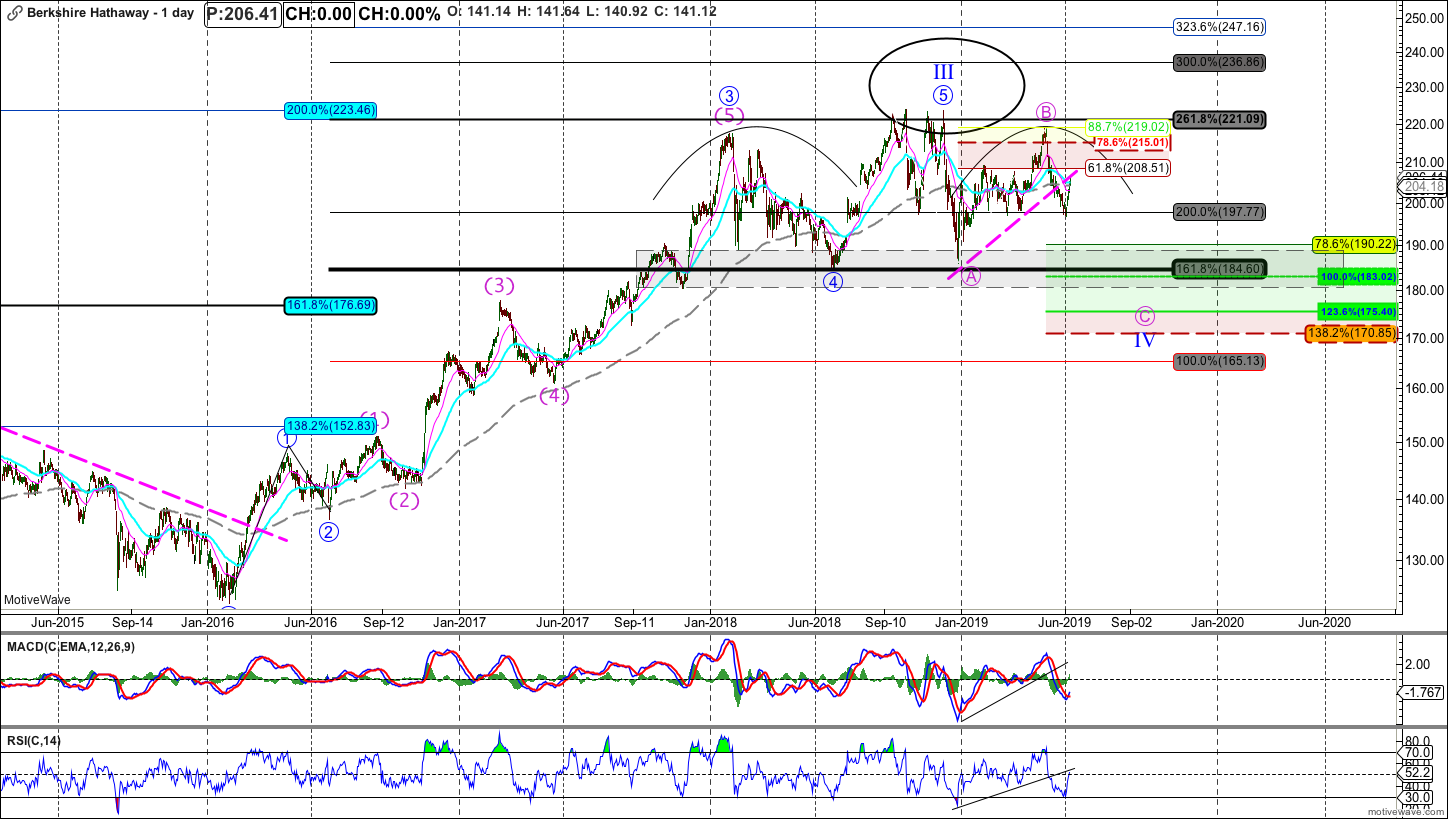Image resolution: width=1448 pixels, height=819 pixels.
Task: Click the magenta (5) subwave label
Action: tap(729, 115)
